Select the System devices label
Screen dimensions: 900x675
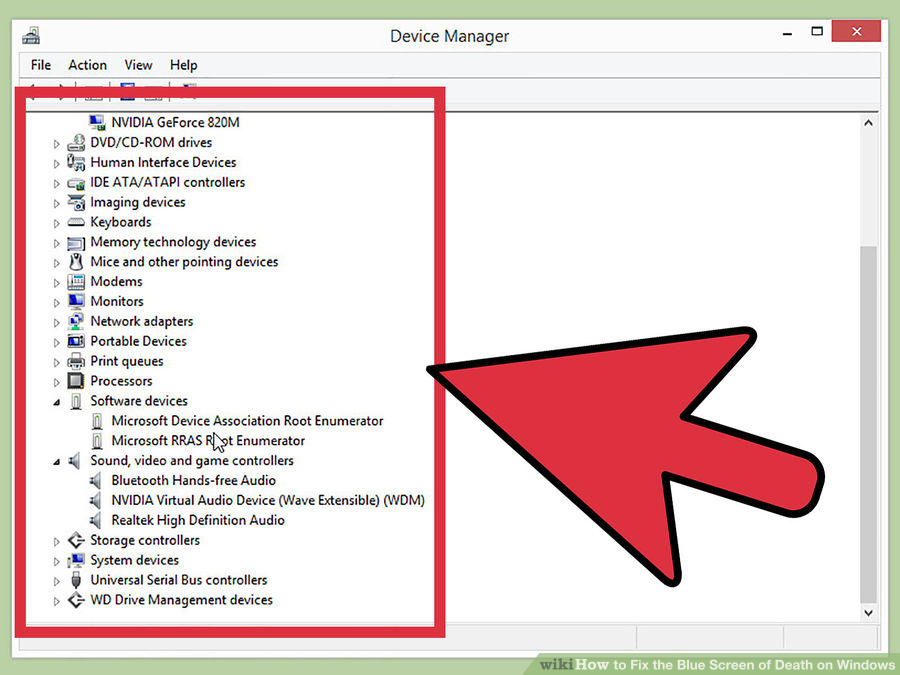[x=134, y=560]
